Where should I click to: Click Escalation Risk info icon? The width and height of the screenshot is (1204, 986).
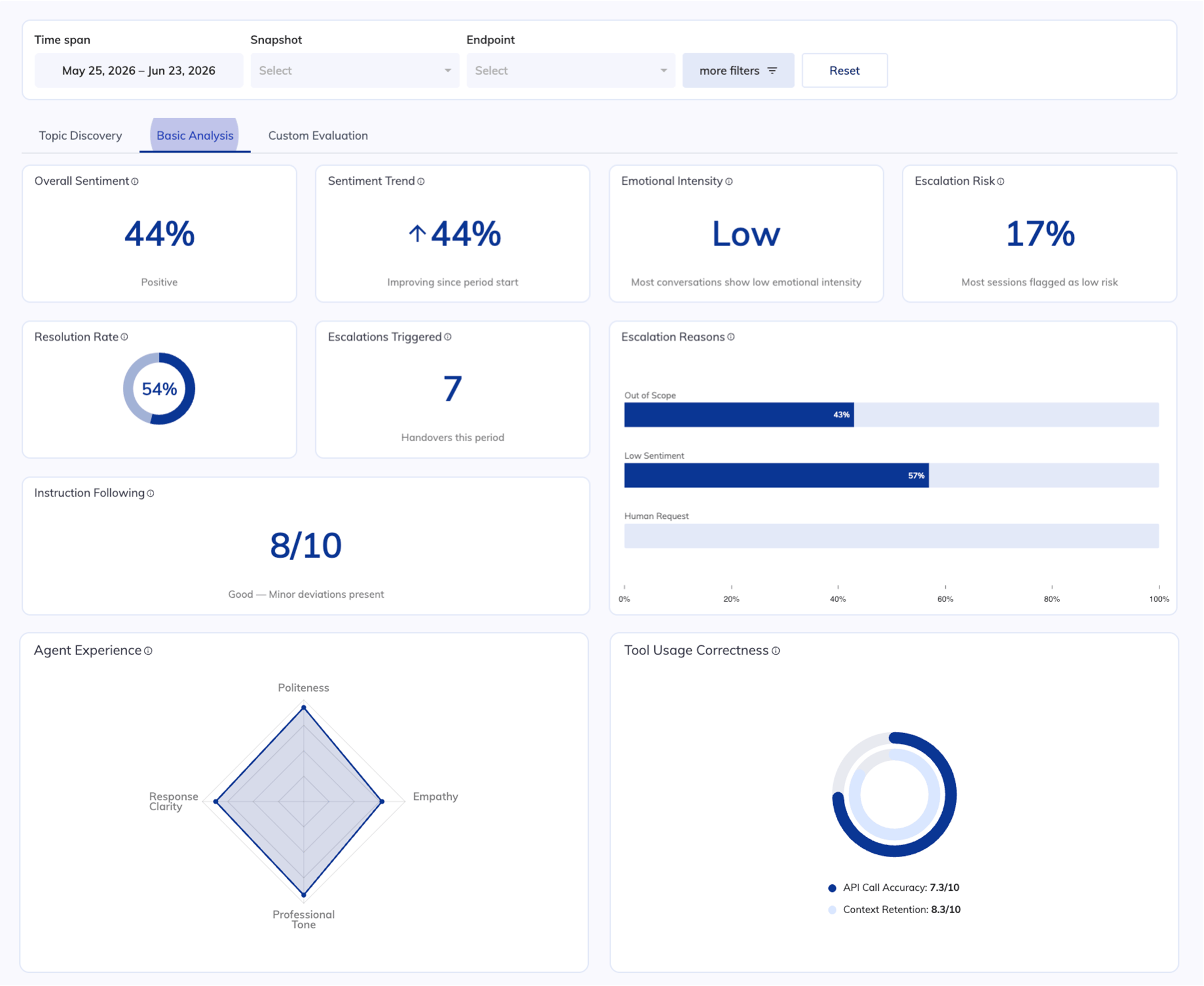click(x=1001, y=181)
